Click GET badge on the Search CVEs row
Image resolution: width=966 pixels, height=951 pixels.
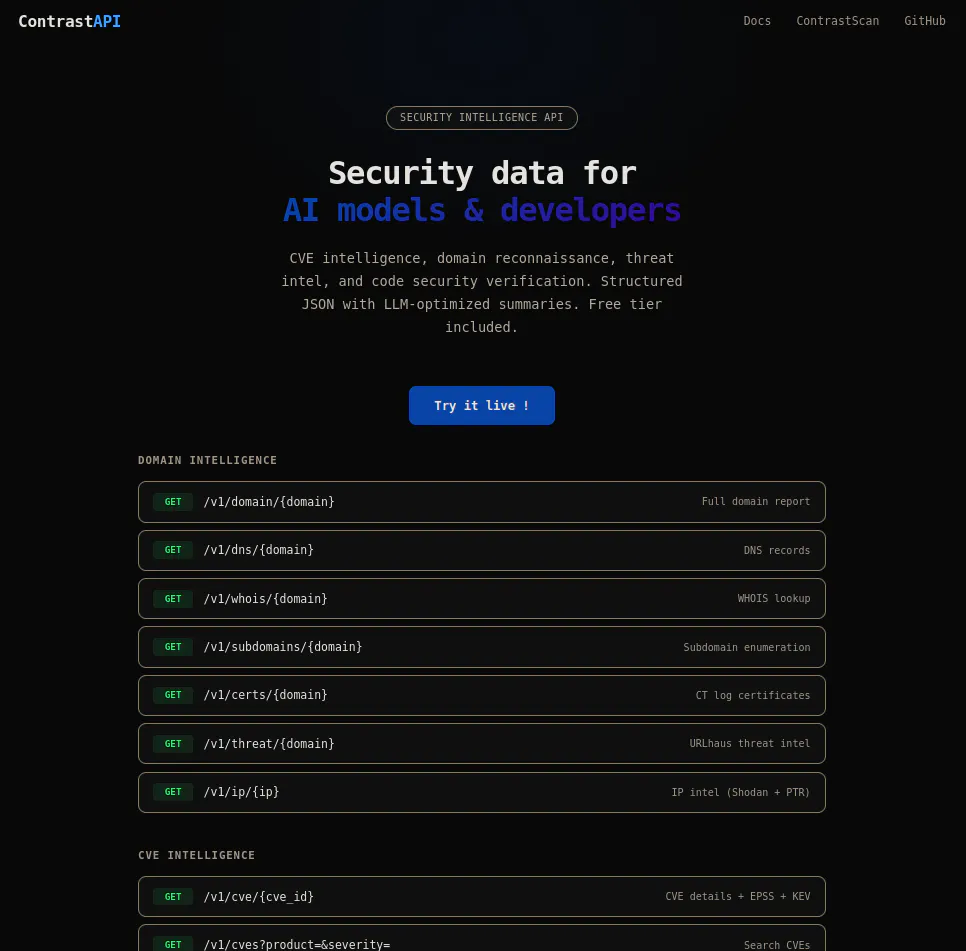[173, 944]
